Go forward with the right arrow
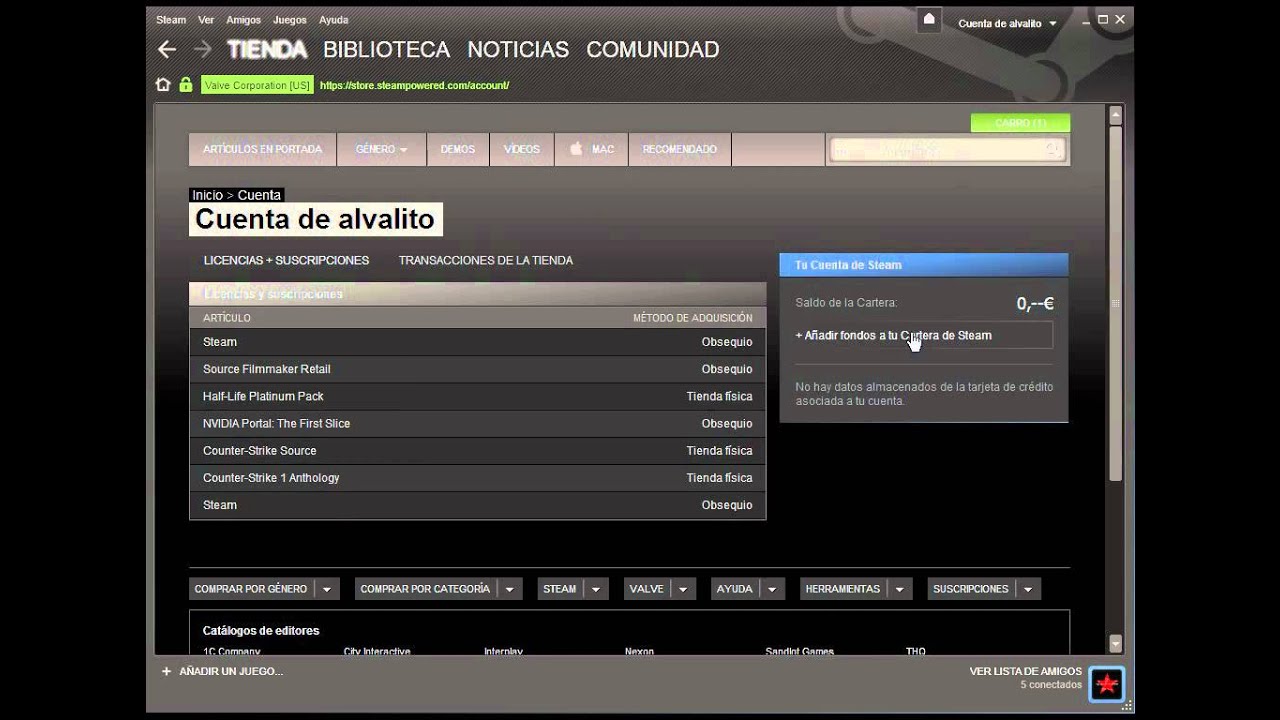The height and width of the screenshot is (720, 1280). click(x=202, y=49)
